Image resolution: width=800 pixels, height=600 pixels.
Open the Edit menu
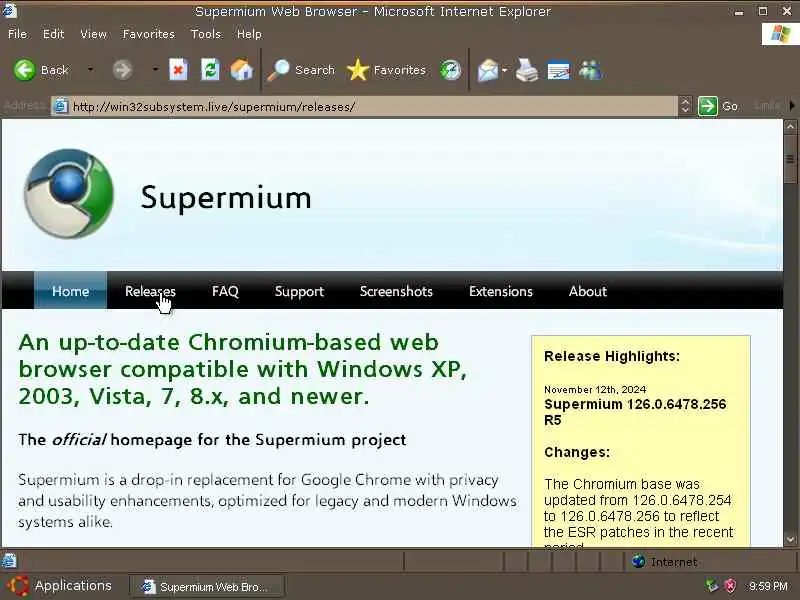[54, 34]
